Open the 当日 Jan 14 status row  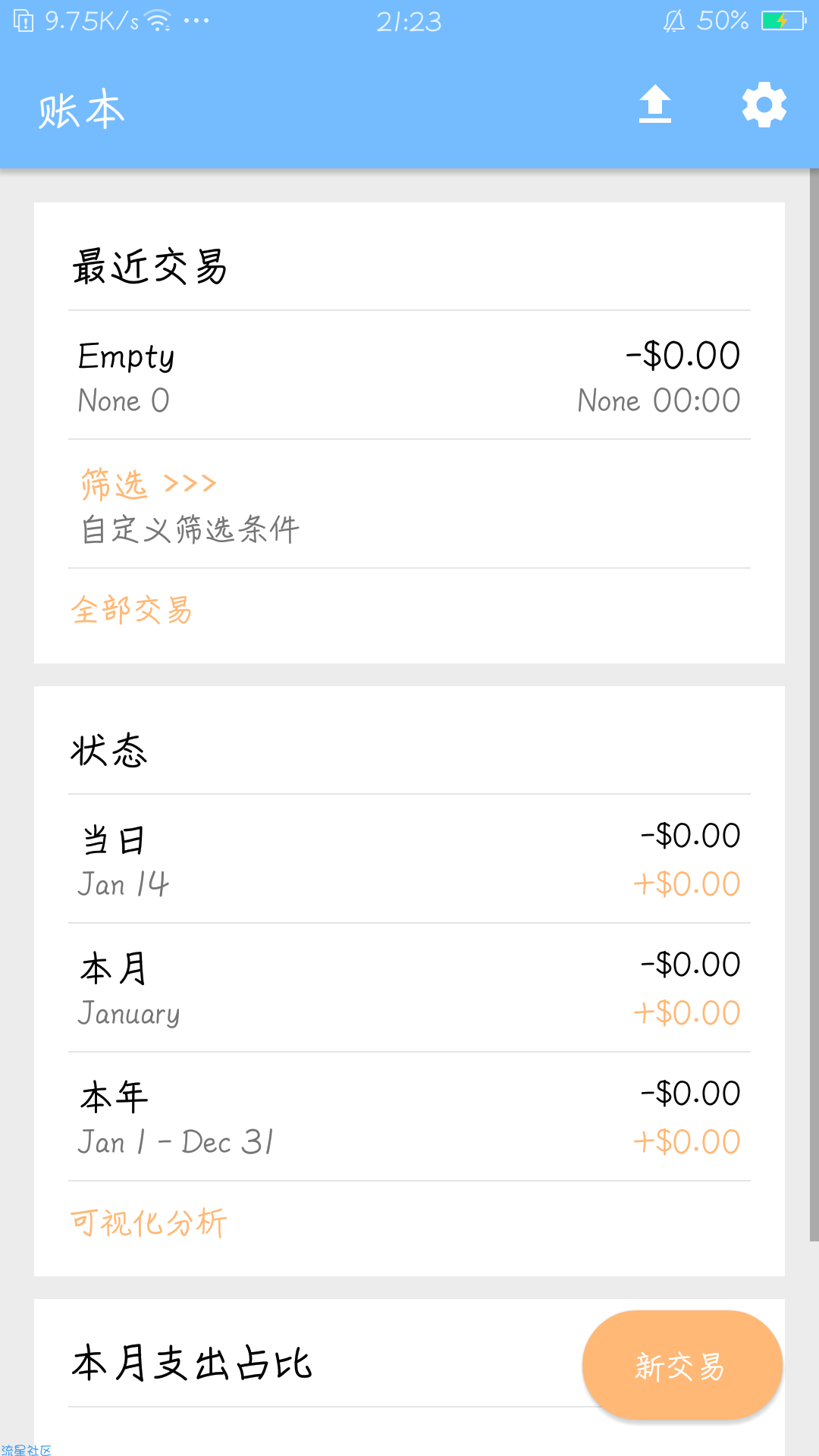coord(409,860)
